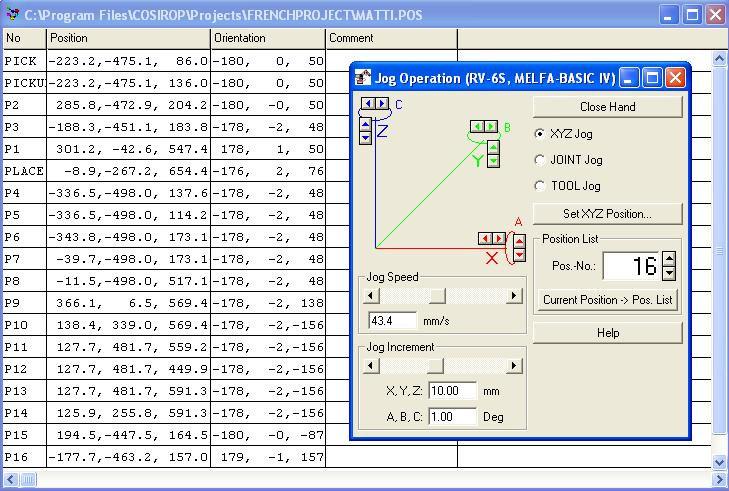The height and width of the screenshot is (491, 729).
Task: Click the Jog Operation window title icon
Action: [x=363, y=78]
